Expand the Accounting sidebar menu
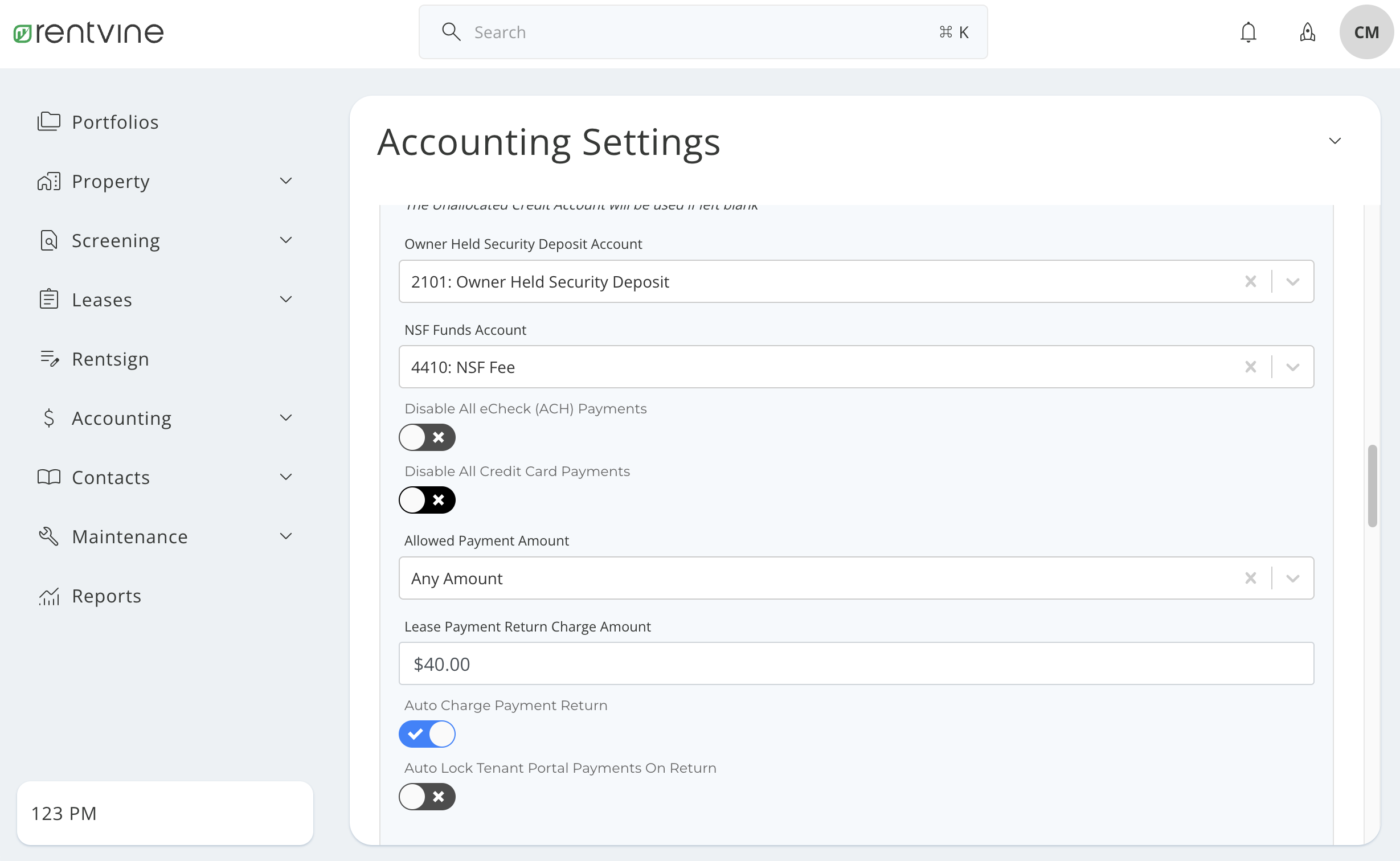 coord(286,418)
